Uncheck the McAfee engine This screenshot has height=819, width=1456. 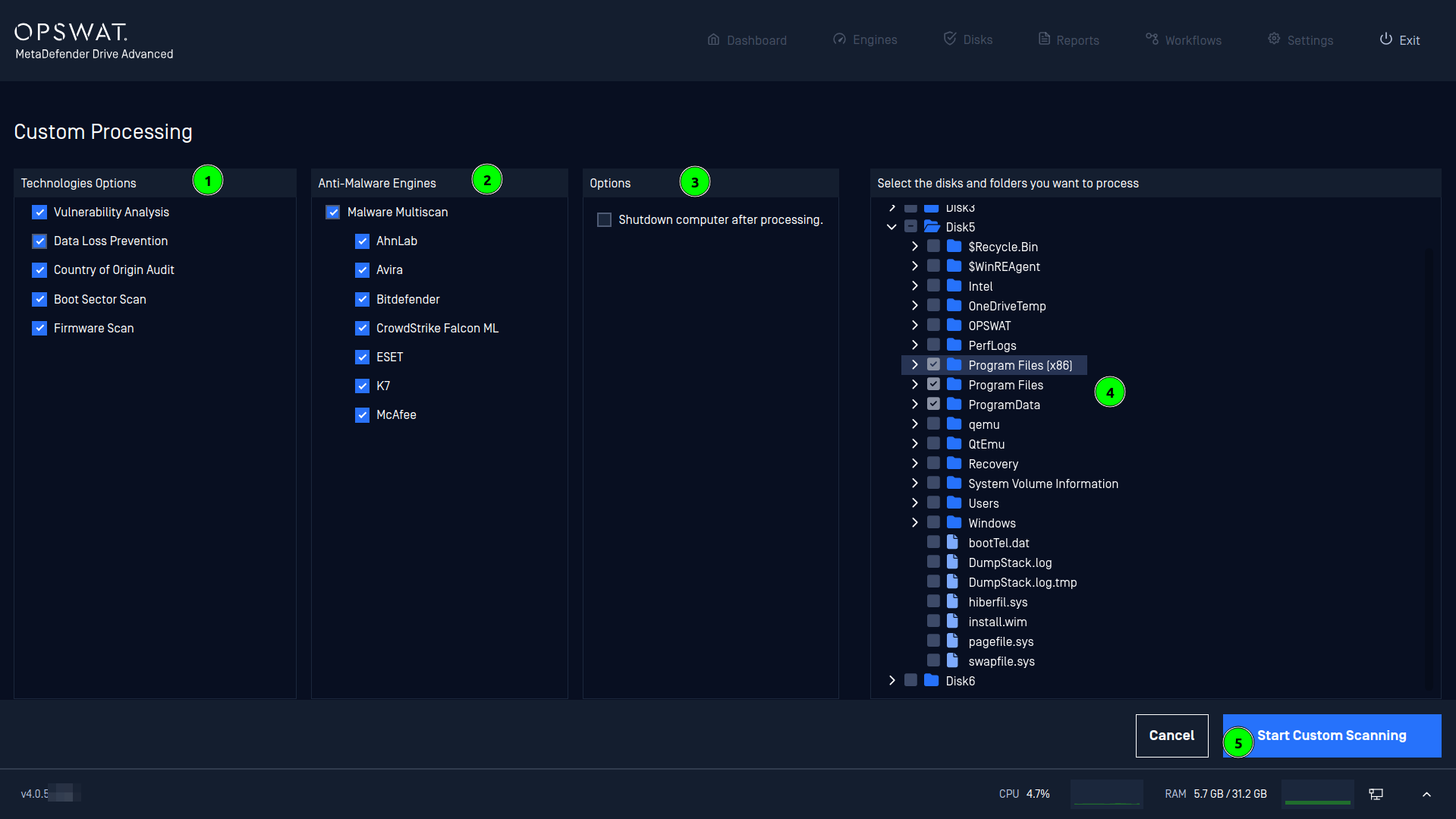[x=363, y=415]
